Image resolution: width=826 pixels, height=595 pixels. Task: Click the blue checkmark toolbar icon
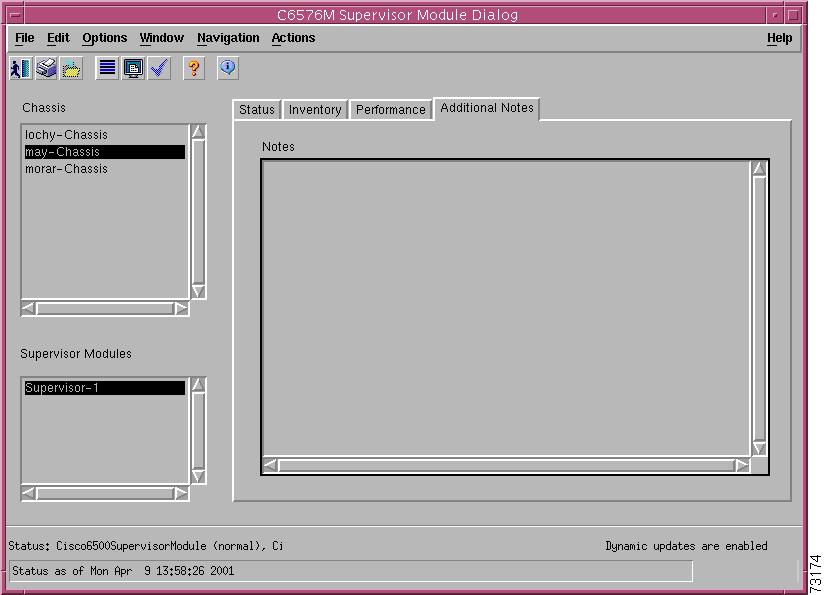click(159, 69)
